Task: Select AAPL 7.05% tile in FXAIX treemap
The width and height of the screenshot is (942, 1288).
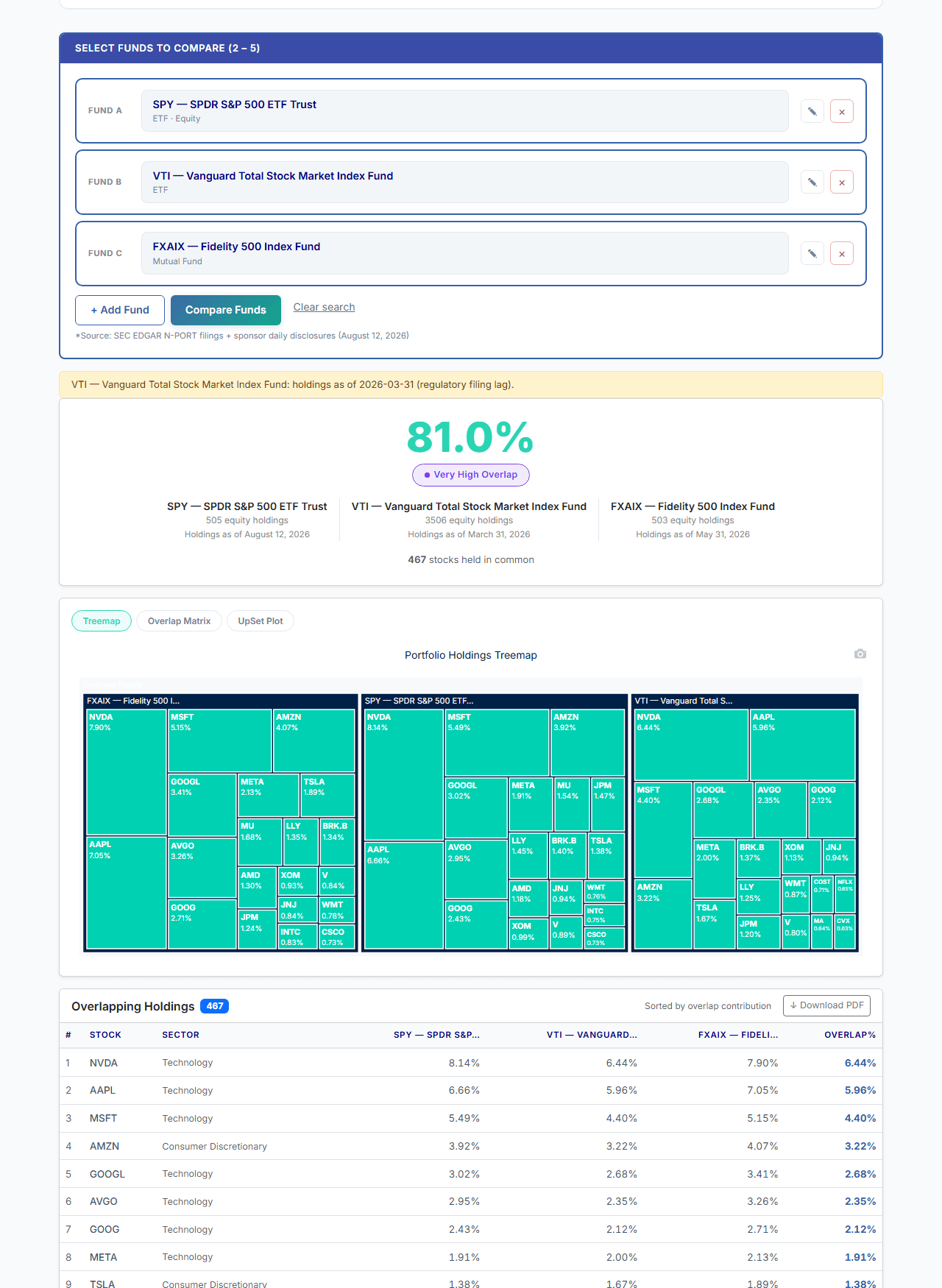Action: coord(127,893)
